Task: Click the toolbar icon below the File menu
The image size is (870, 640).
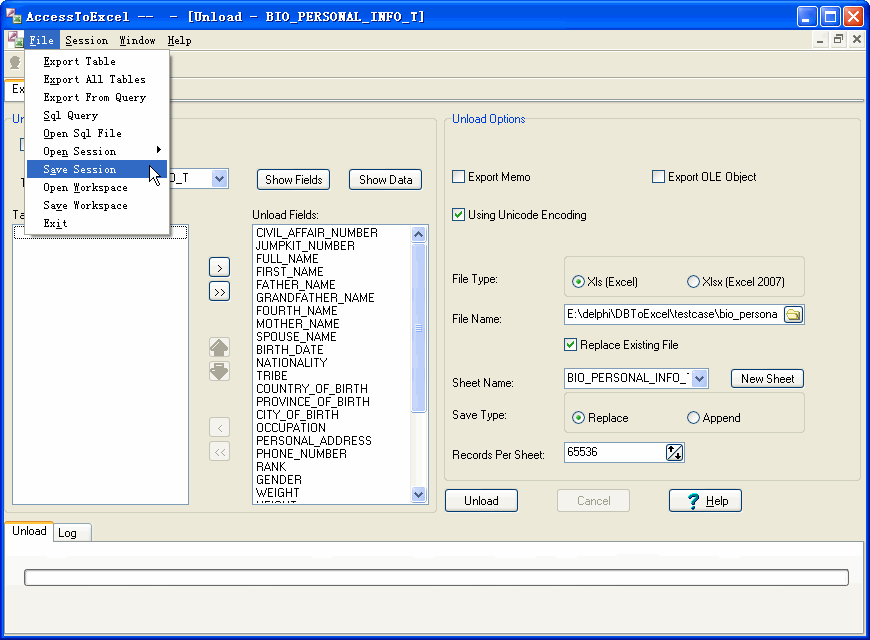Action: pyautogui.click(x=15, y=63)
